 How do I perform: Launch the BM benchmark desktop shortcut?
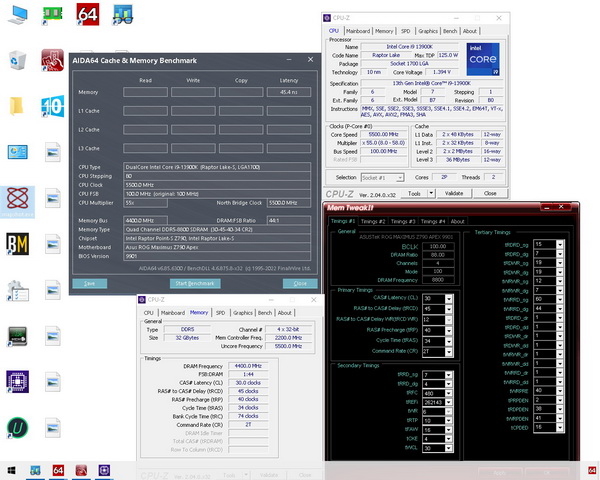pyautogui.click(x=18, y=244)
